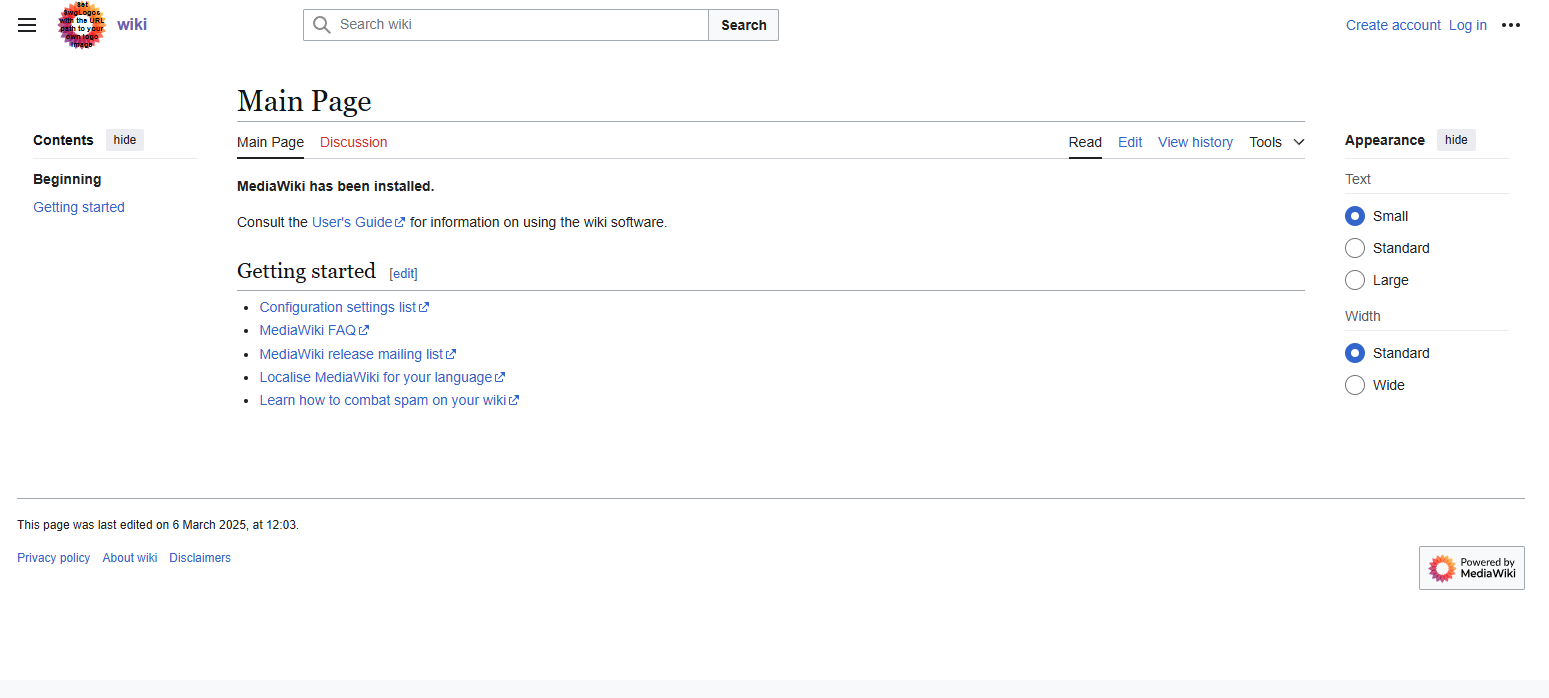
Task: Open the User's Guide link
Action: (x=358, y=222)
